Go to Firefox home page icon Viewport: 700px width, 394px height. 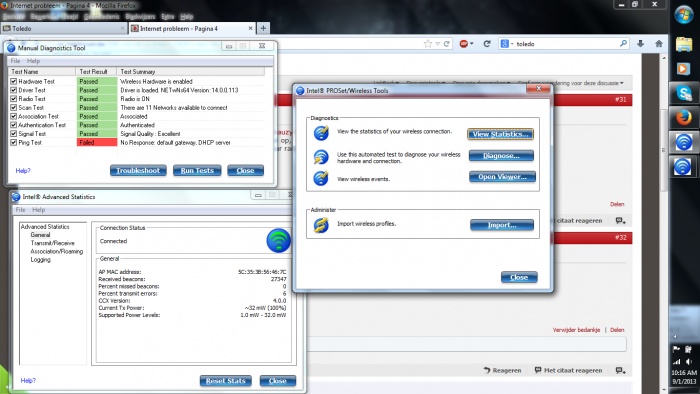click(x=658, y=43)
